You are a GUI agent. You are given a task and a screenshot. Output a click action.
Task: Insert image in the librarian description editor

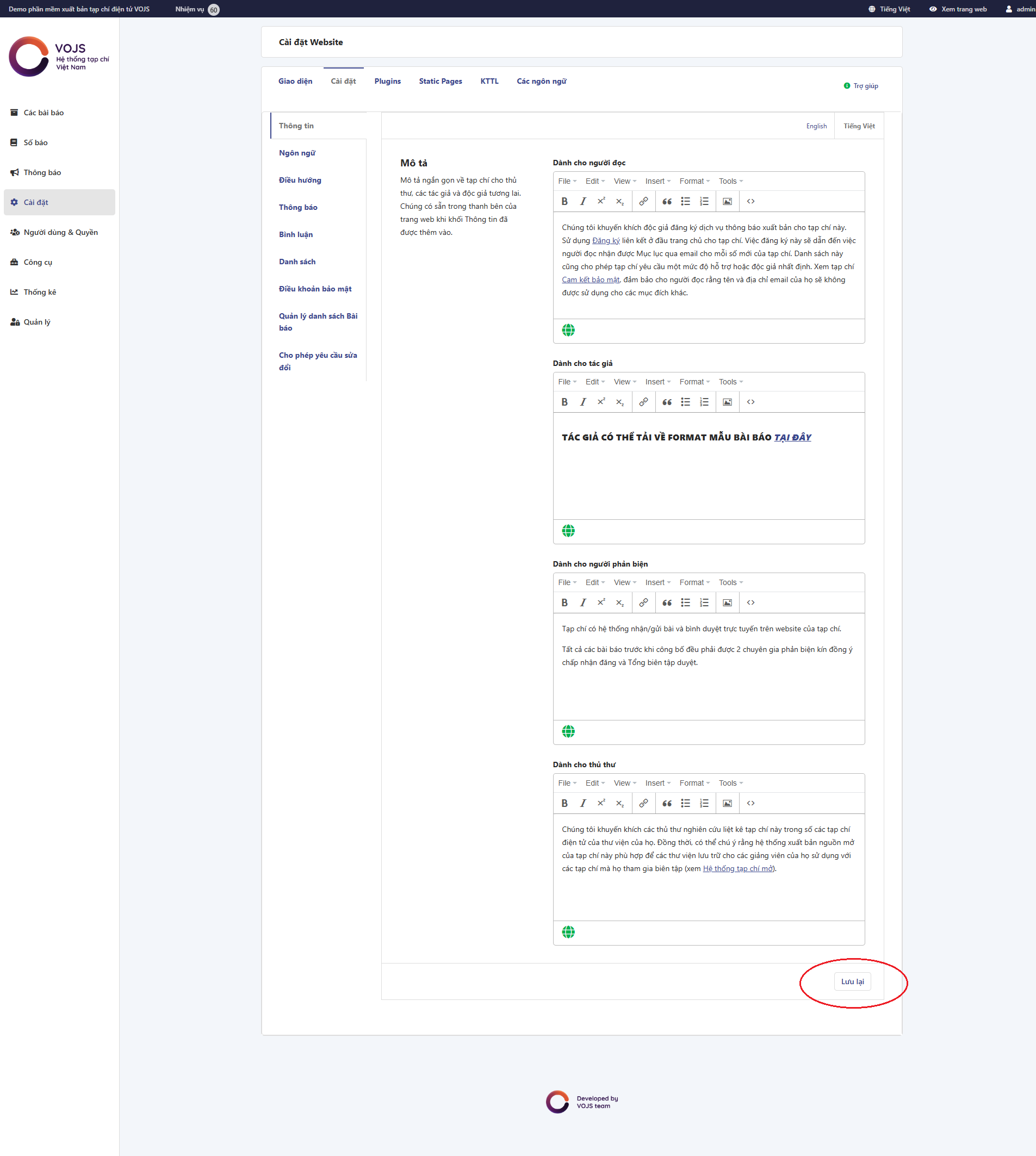click(x=727, y=803)
